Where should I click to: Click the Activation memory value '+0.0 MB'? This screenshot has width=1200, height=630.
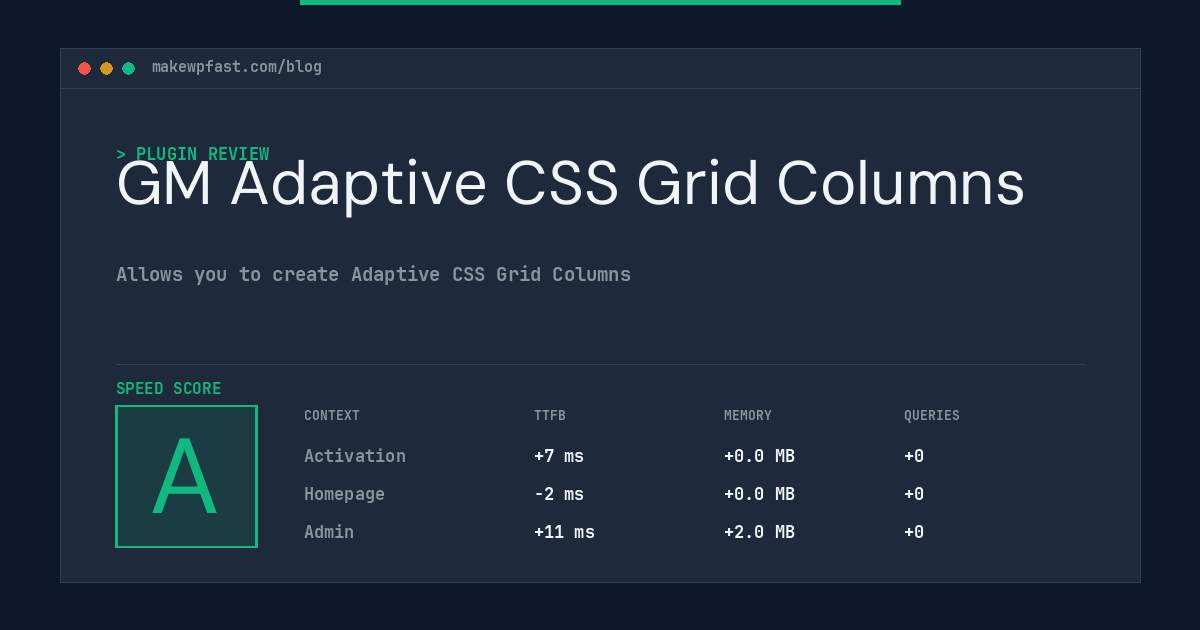coord(759,456)
